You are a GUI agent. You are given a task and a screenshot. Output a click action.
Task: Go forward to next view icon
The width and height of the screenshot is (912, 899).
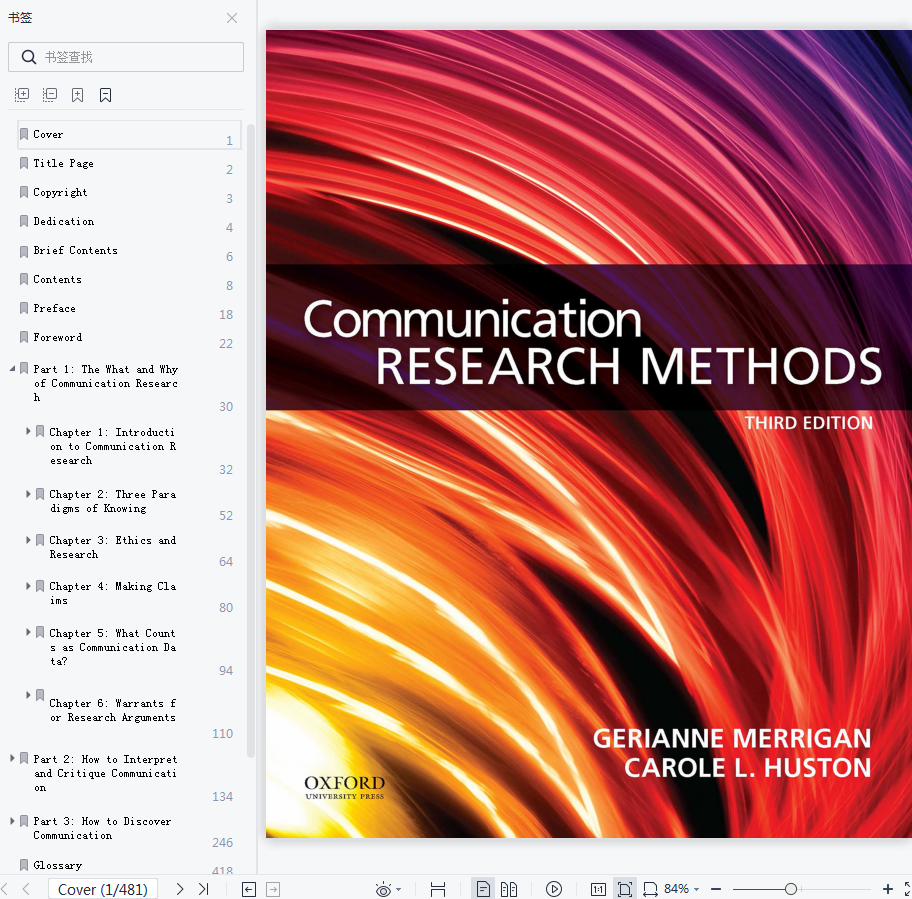point(273,889)
